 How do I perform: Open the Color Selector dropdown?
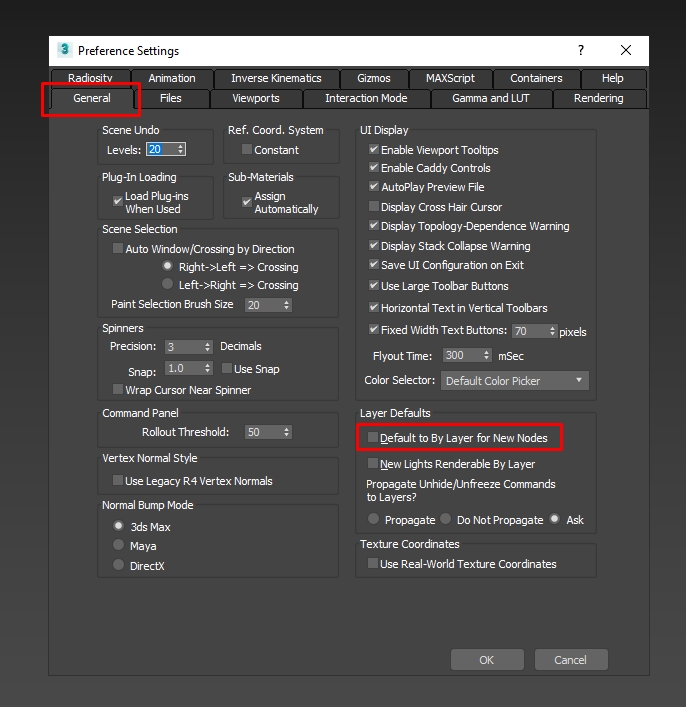coord(514,381)
